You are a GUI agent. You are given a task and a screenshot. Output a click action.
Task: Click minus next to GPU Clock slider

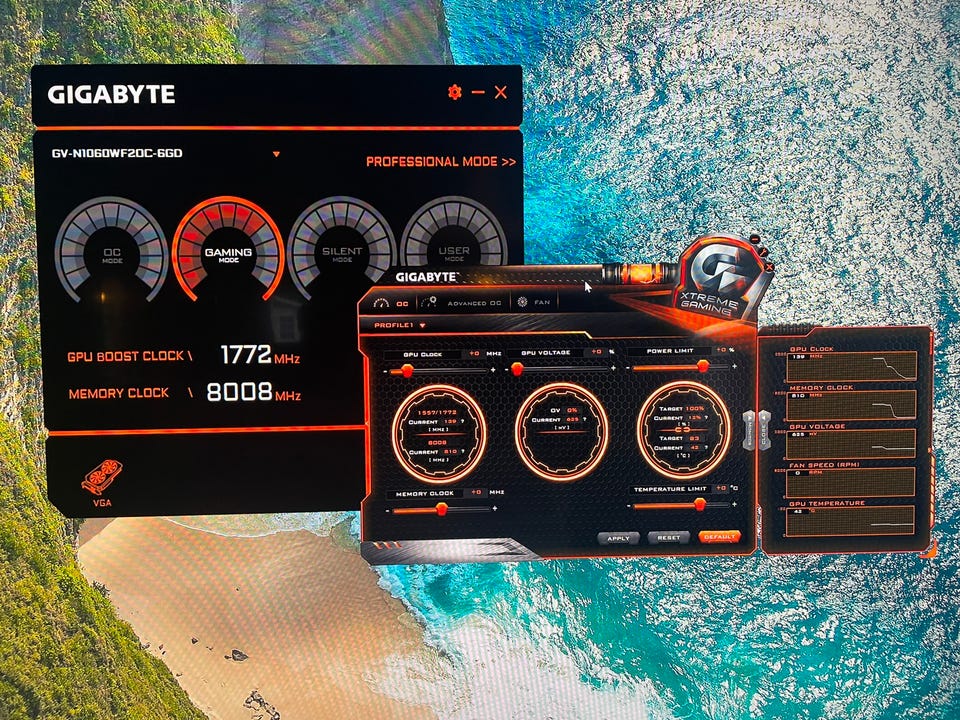[385, 372]
